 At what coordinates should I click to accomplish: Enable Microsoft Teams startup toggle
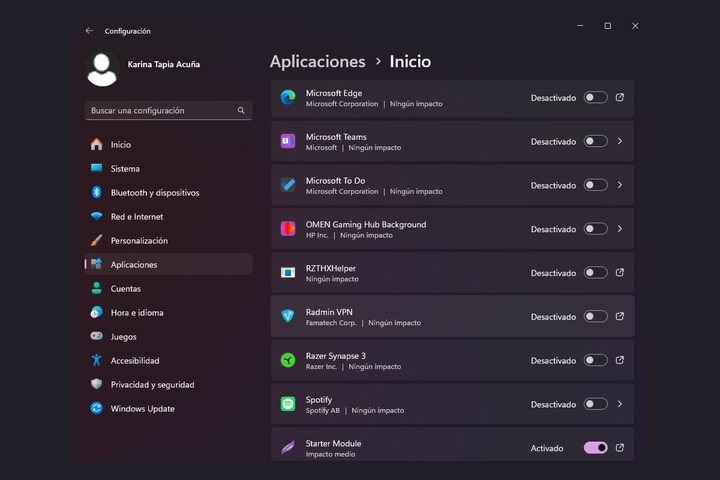[595, 141]
